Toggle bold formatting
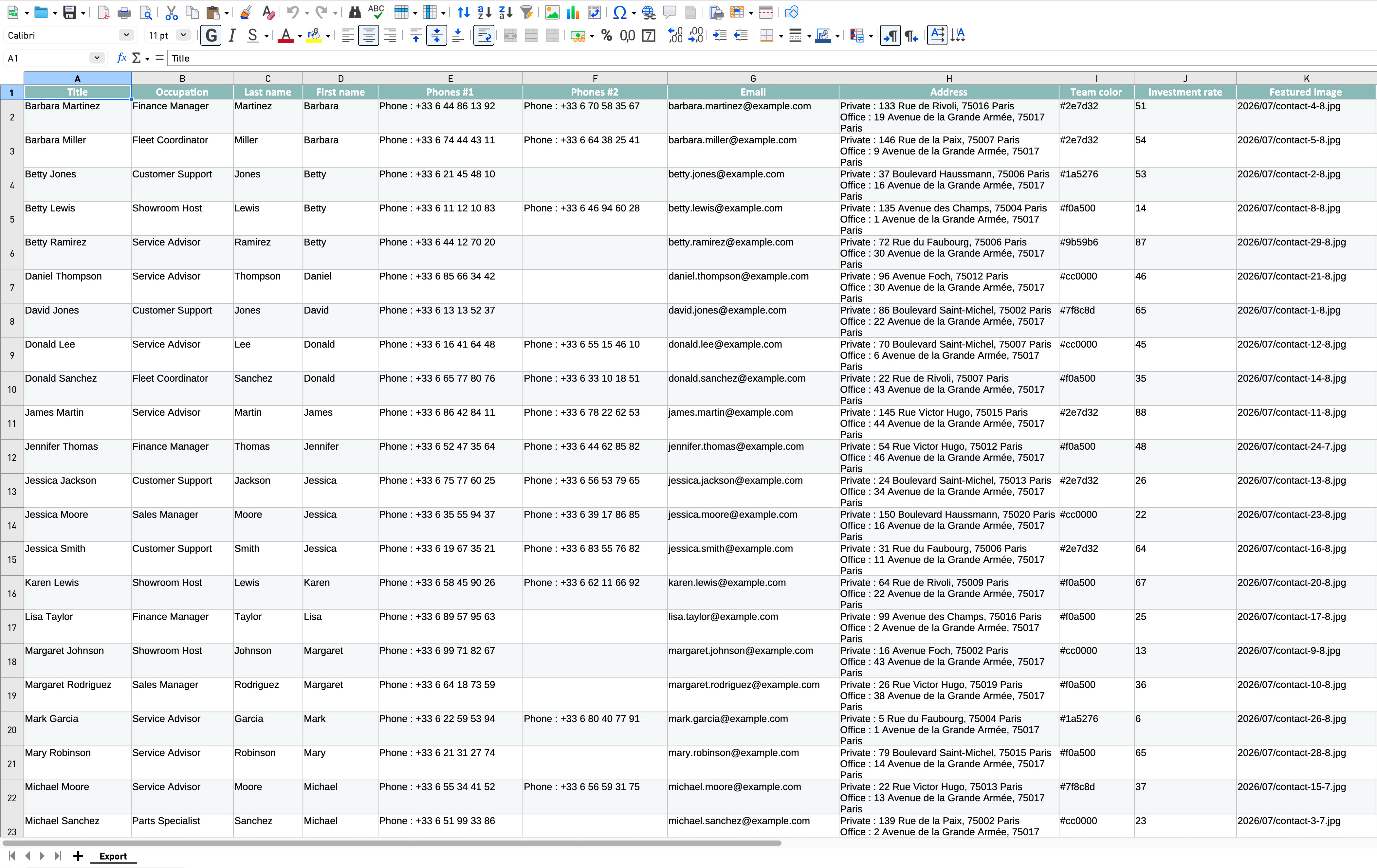The height and width of the screenshot is (868, 1377). tap(211, 35)
